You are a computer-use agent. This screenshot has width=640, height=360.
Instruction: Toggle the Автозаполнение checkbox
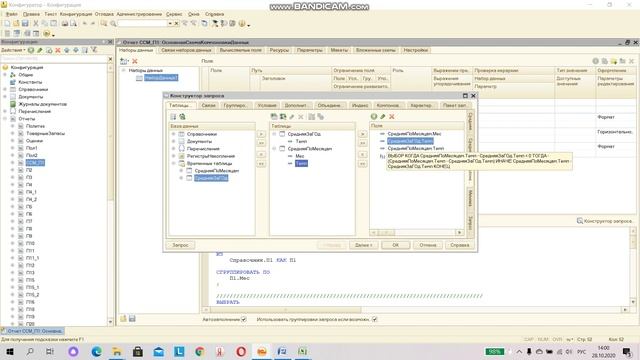tap(244, 319)
